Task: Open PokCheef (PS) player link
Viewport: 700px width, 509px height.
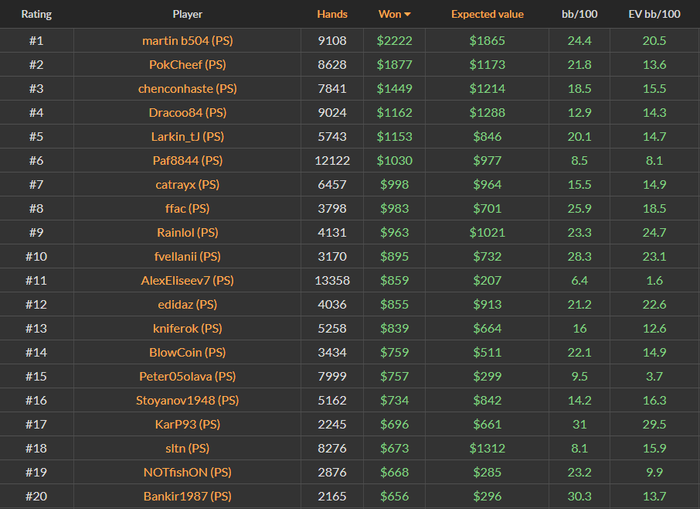Action: coord(187,65)
